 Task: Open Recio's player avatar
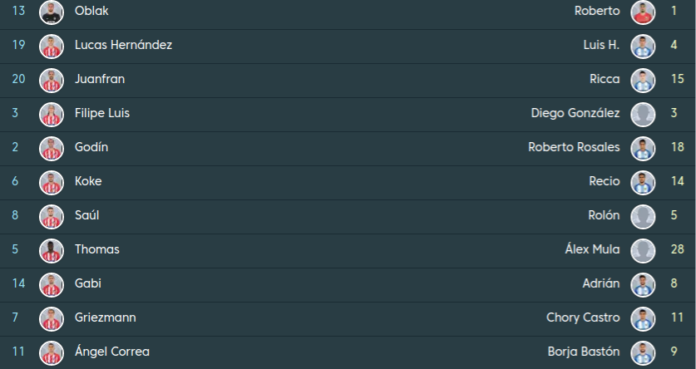(643, 181)
